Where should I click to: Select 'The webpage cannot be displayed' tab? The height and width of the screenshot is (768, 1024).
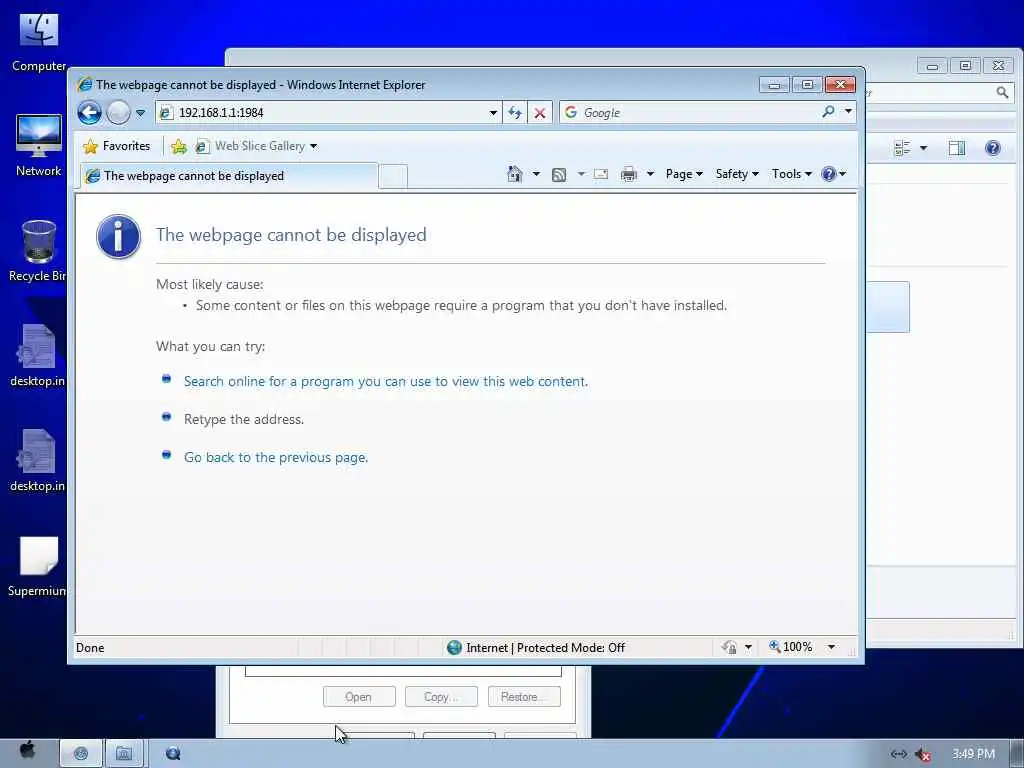pyautogui.click(x=229, y=176)
